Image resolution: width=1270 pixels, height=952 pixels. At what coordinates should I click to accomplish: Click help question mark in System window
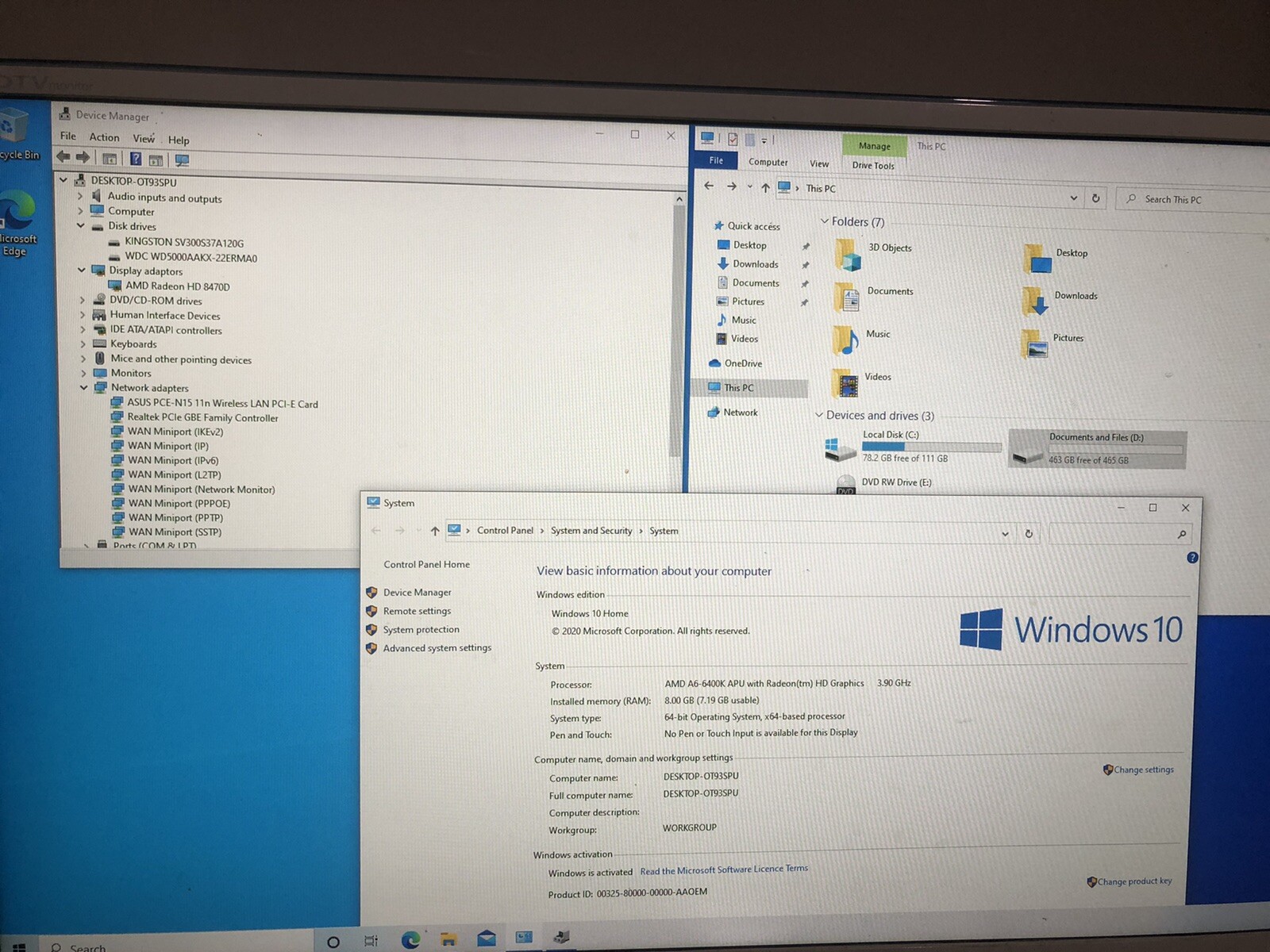1192,558
